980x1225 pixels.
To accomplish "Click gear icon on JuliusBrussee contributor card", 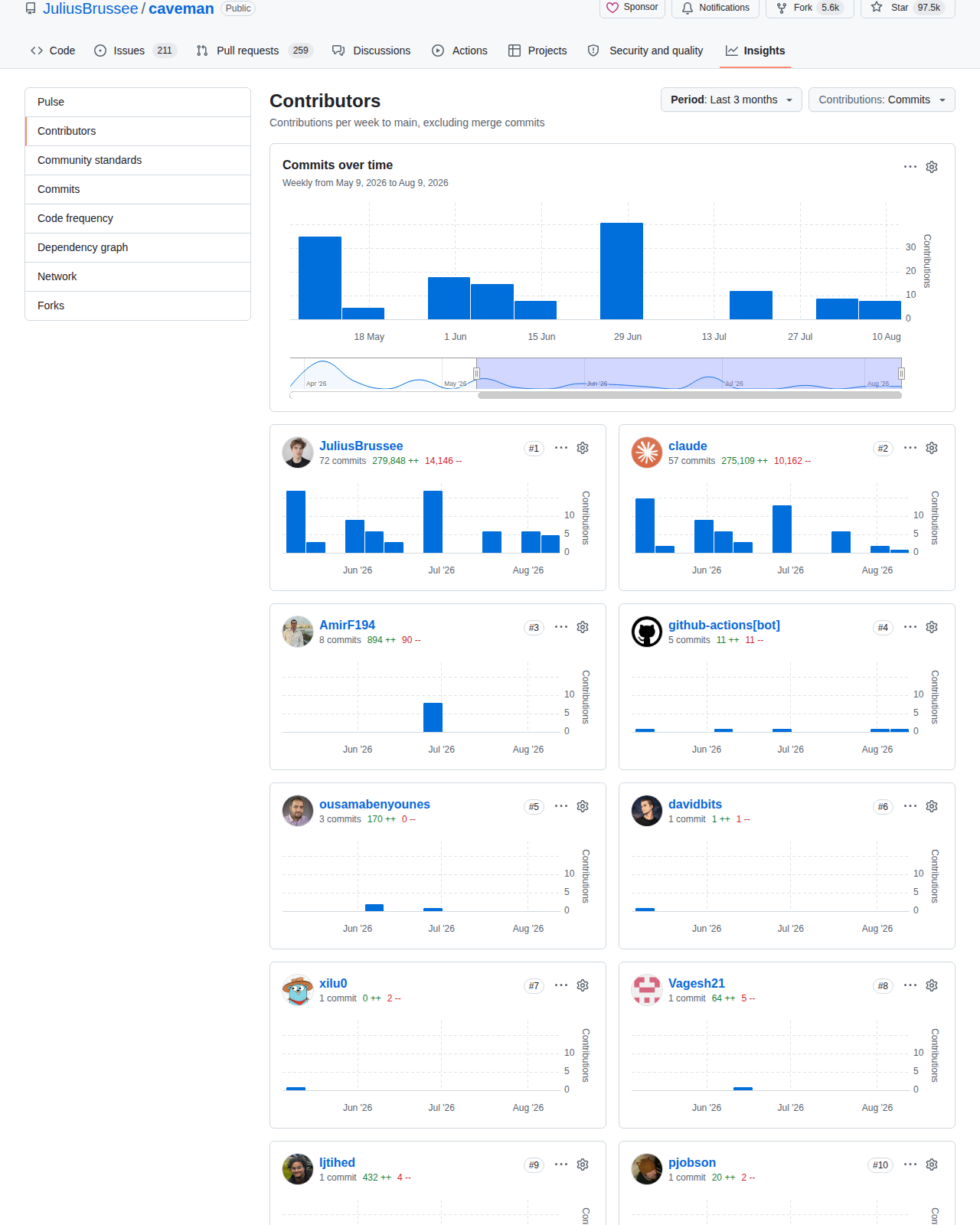I will pyautogui.click(x=583, y=448).
